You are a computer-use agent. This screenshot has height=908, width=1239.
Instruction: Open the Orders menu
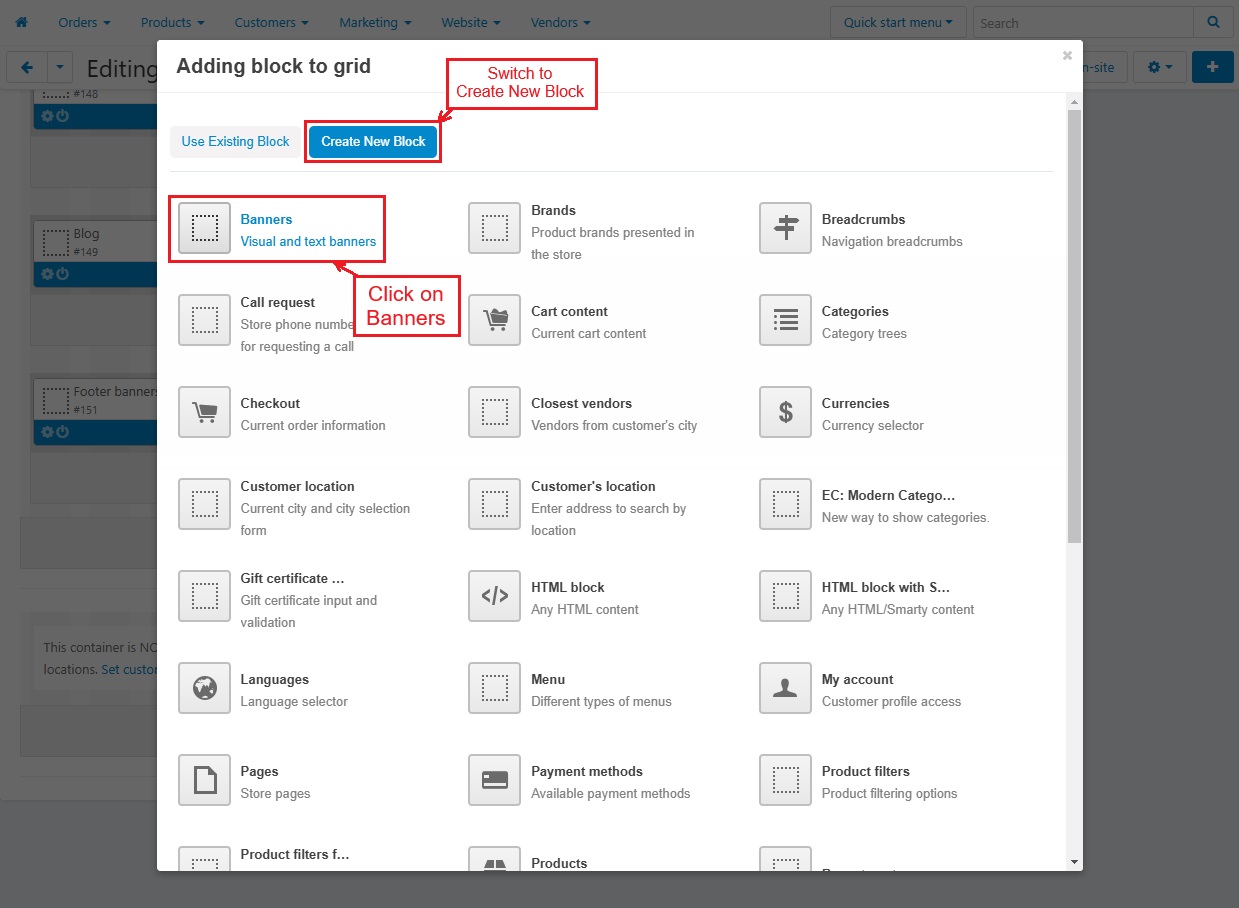coord(84,22)
